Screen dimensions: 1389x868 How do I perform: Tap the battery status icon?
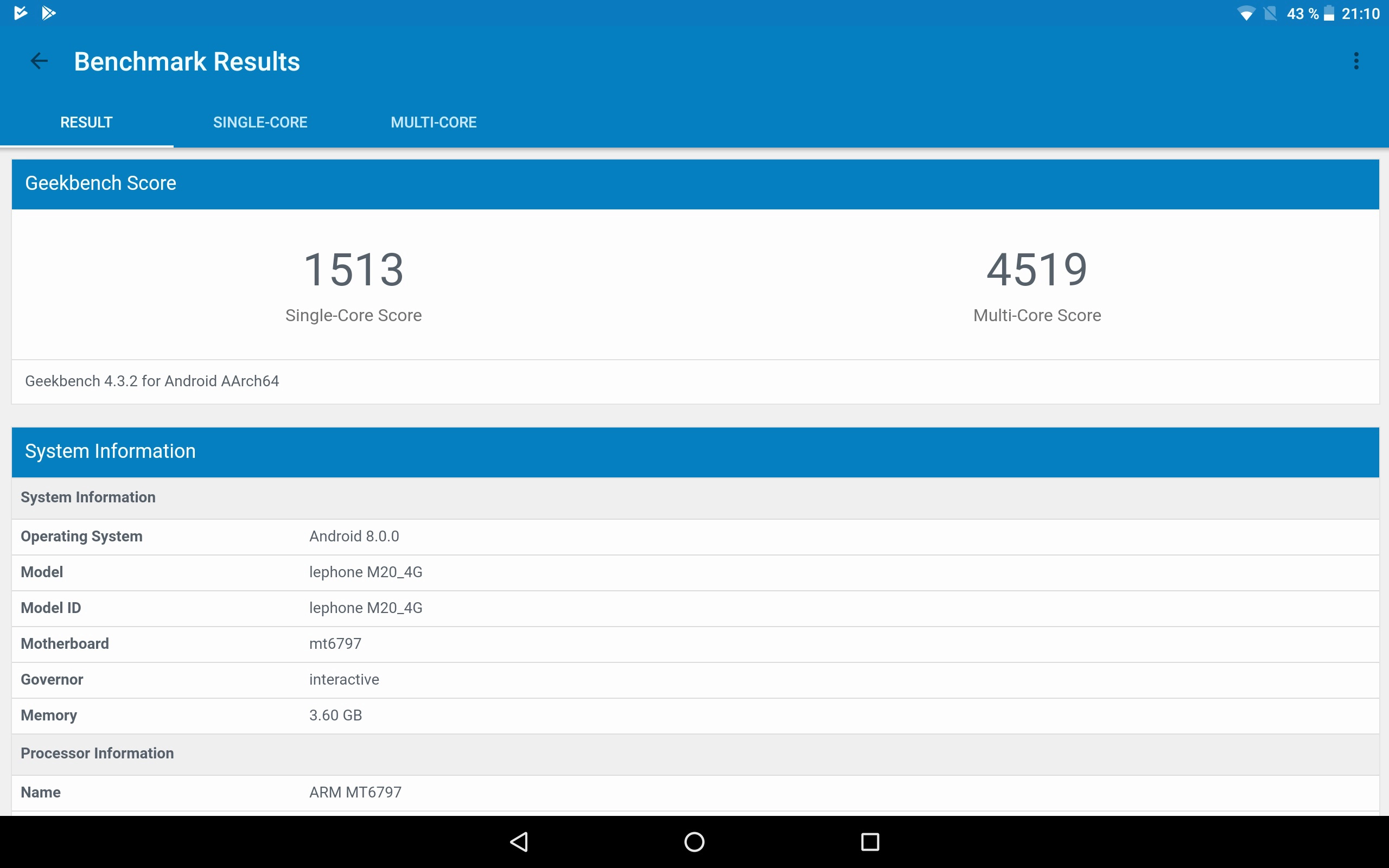click(x=1329, y=13)
